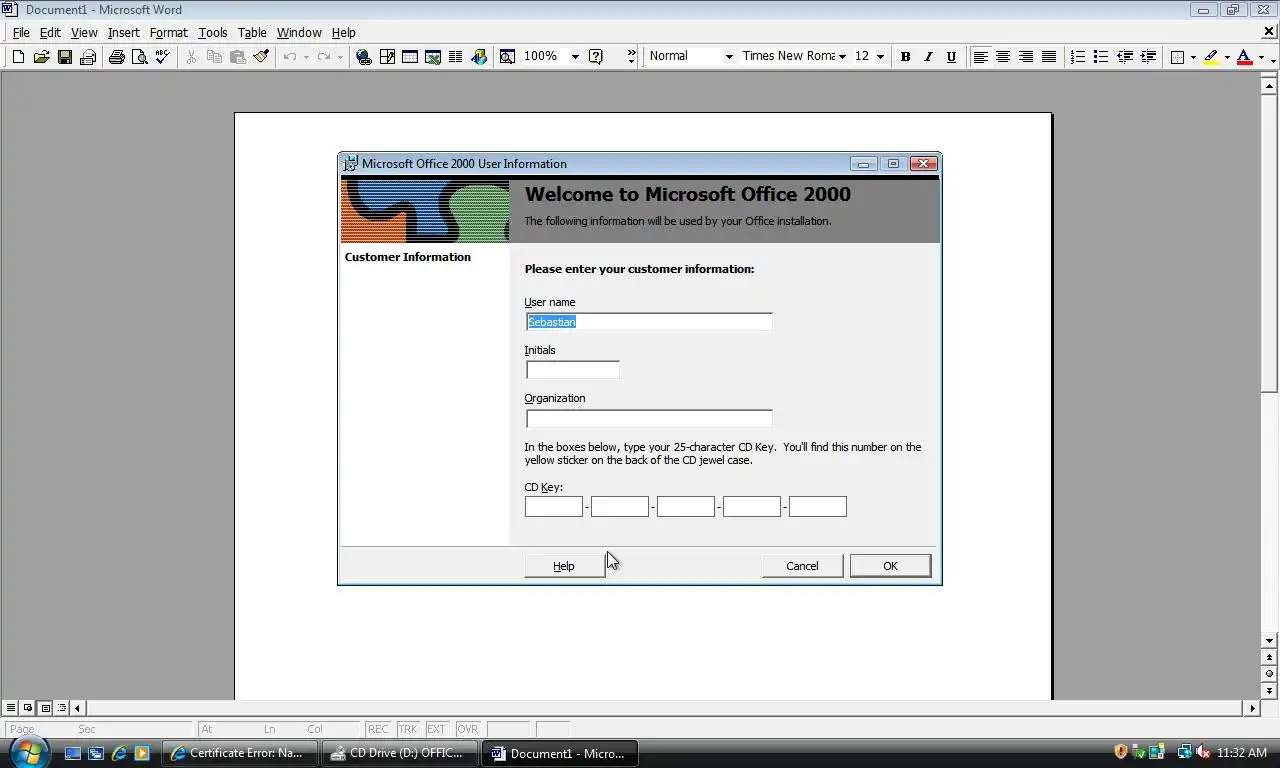
Task: Open Microsoft Word Help icon
Action: click(x=596, y=57)
